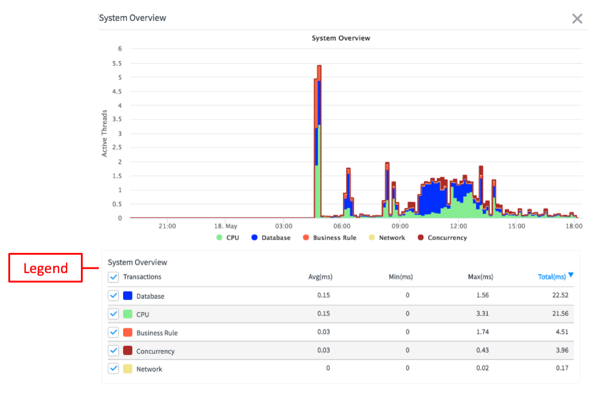Click Concurrency max value 0.43

[483, 350]
